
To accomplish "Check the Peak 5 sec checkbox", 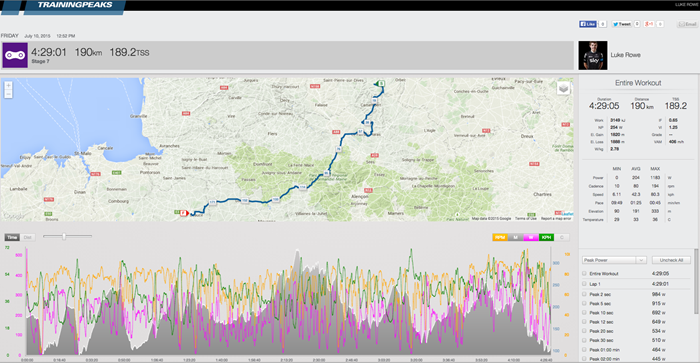I will coord(584,303).
